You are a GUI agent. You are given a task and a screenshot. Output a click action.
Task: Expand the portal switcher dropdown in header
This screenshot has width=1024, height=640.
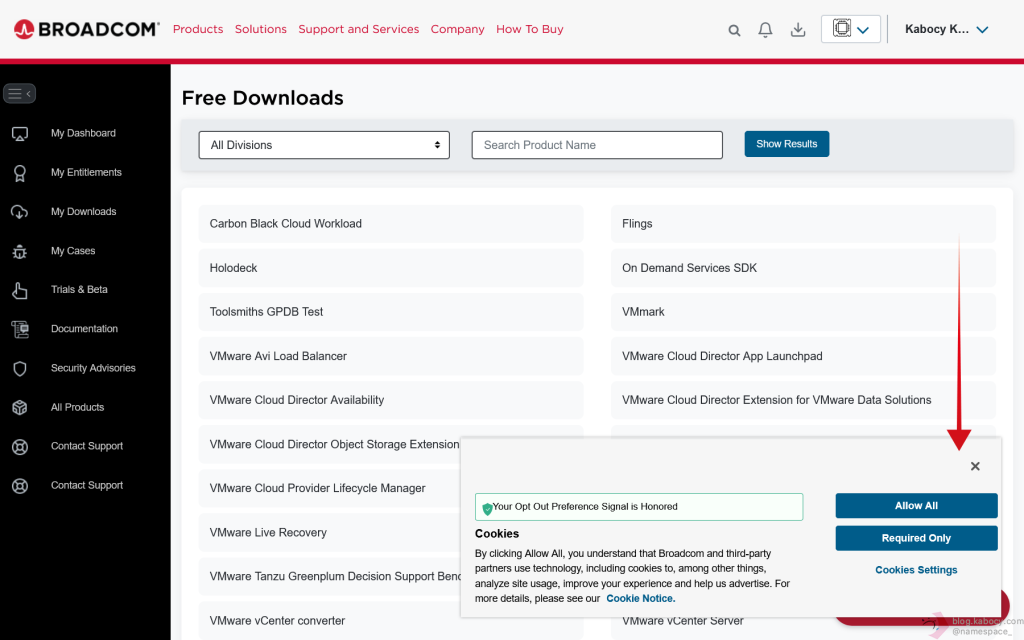click(x=851, y=29)
